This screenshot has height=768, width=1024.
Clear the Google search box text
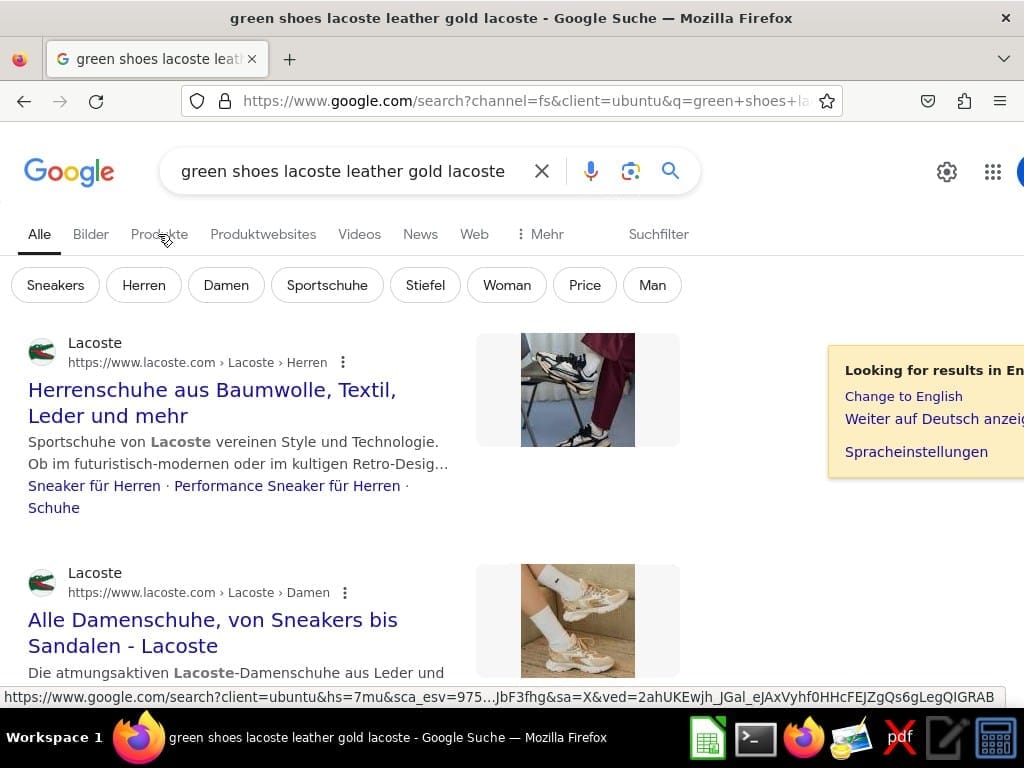pos(541,171)
